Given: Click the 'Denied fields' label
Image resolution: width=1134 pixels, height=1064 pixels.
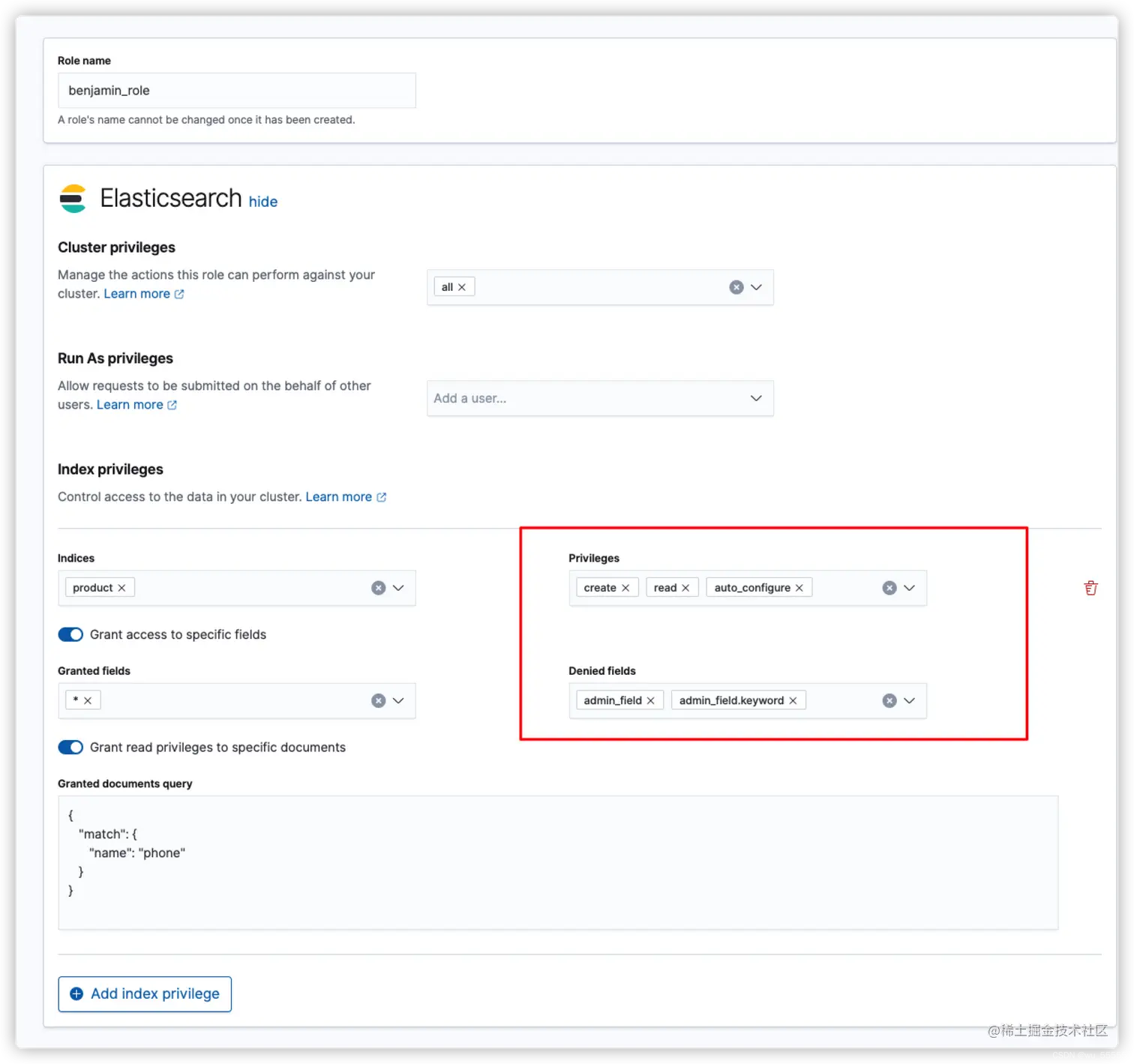Looking at the screenshot, I should coord(602,671).
